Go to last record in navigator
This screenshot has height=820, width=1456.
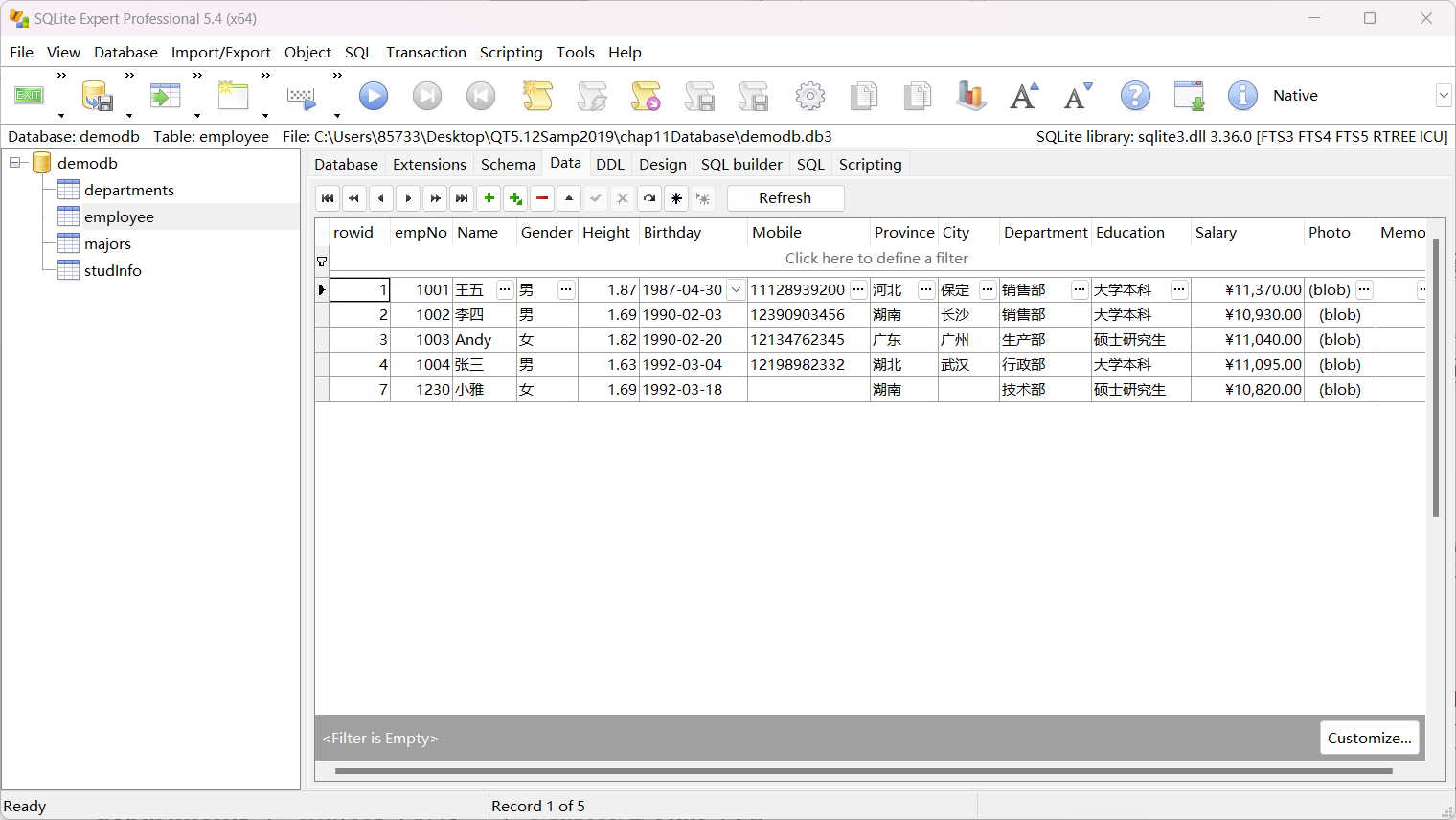tap(462, 198)
